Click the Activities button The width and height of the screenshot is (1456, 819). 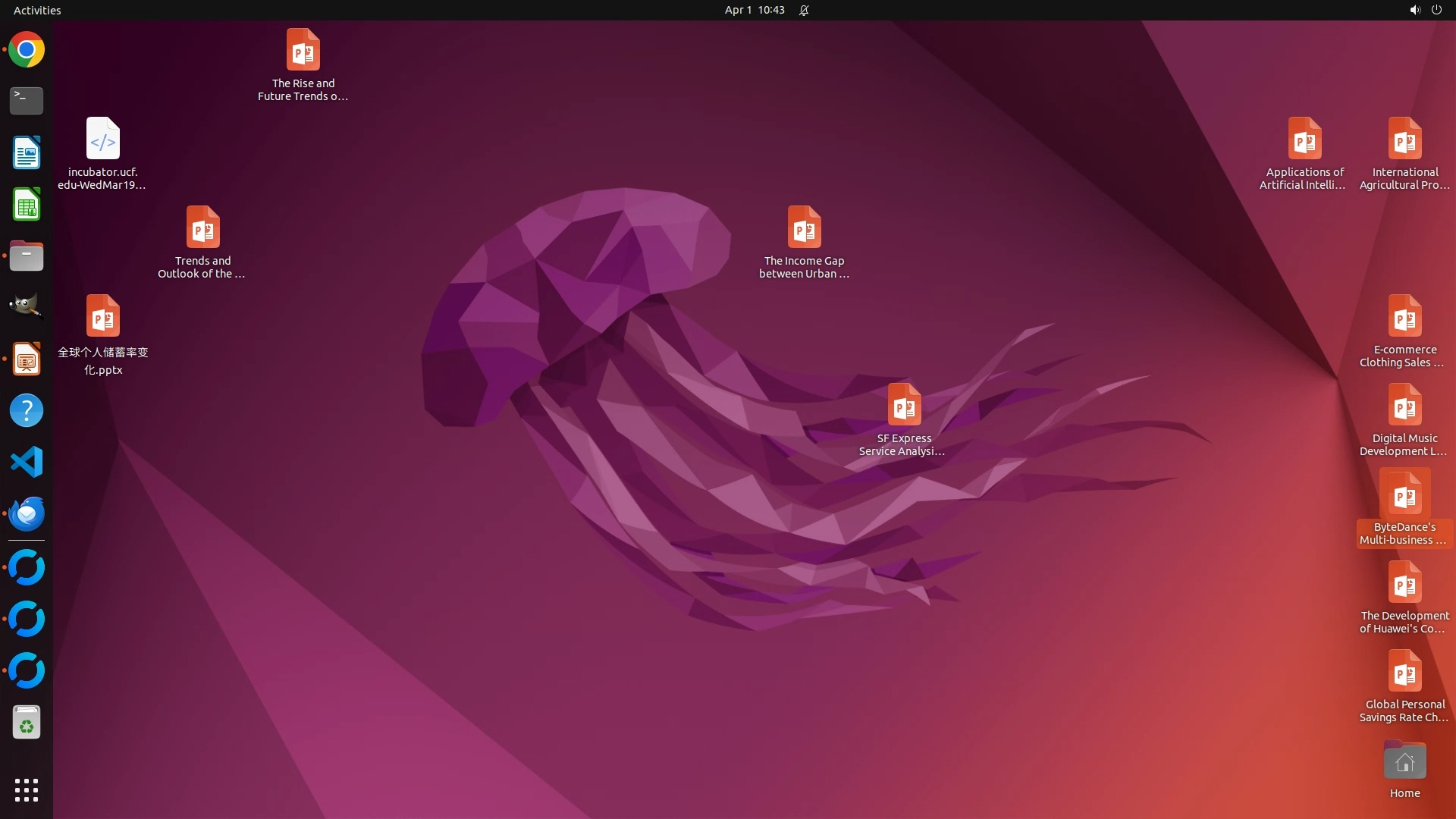(x=37, y=10)
